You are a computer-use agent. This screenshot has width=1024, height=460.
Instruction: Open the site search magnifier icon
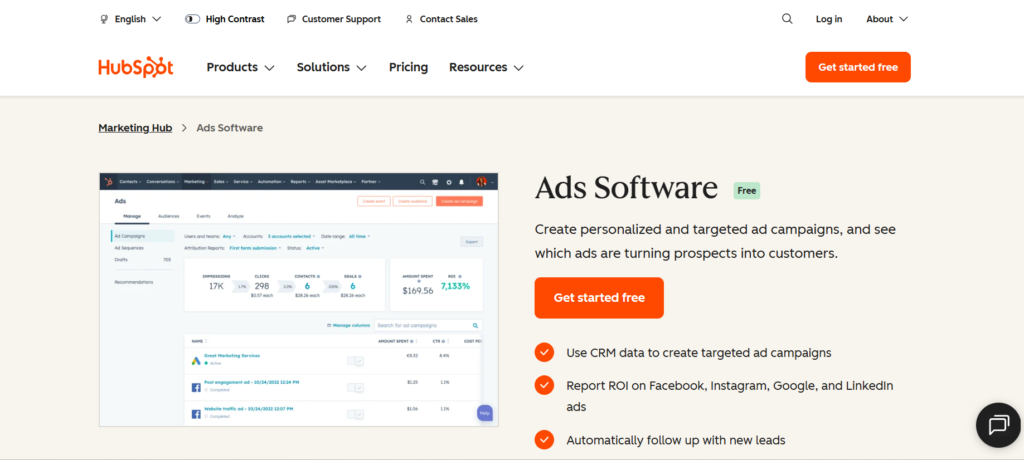coord(787,19)
